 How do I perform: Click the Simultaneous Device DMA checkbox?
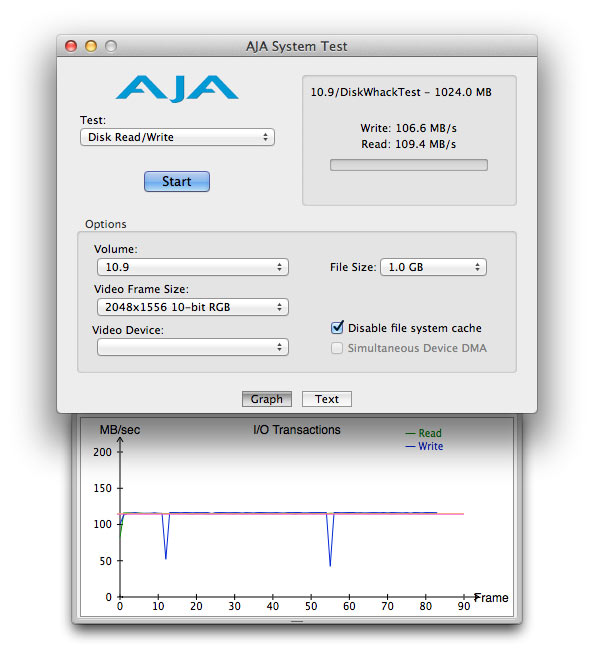[x=337, y=348]
